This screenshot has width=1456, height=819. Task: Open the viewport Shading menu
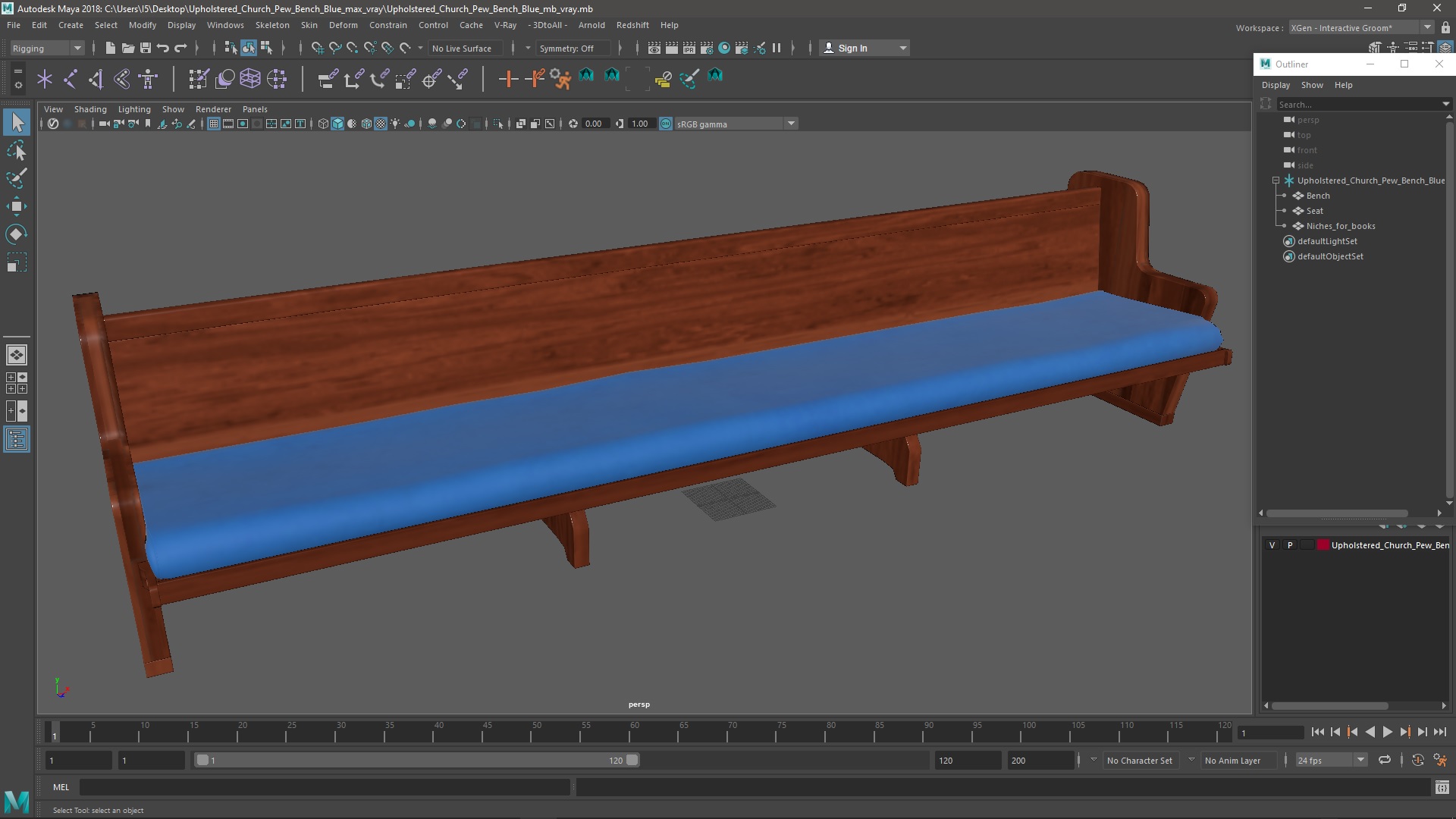[90, 109]
